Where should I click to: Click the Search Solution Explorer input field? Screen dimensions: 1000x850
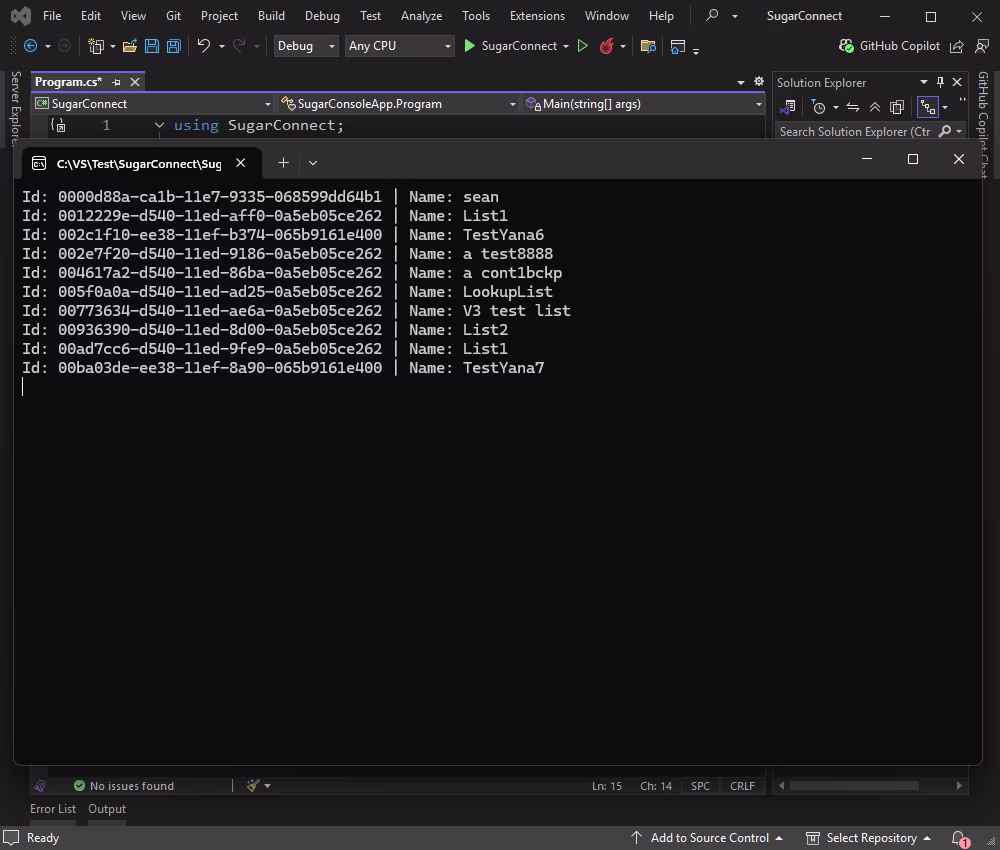[x=860, y=131]
